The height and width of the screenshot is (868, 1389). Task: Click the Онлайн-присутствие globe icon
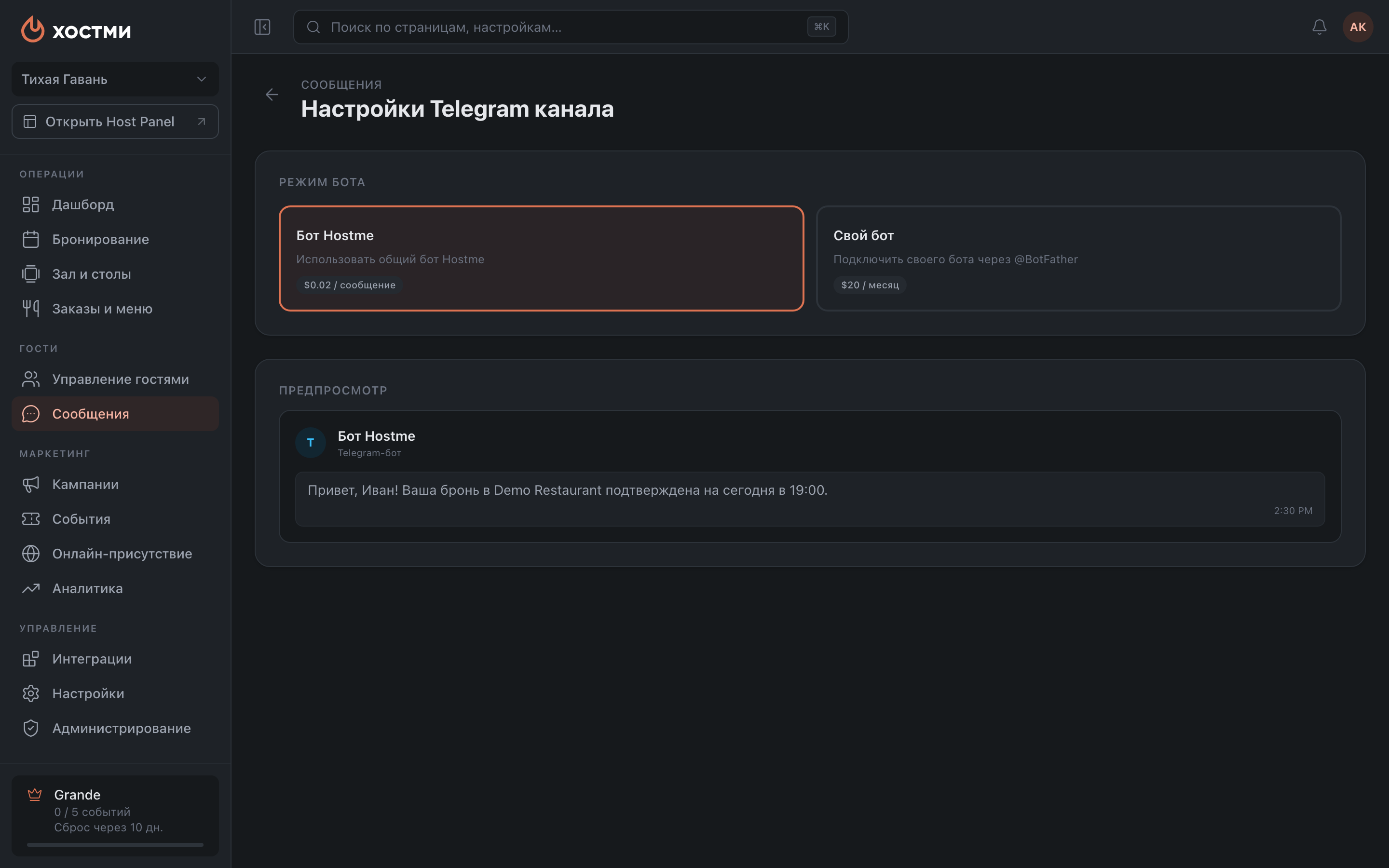31,554
